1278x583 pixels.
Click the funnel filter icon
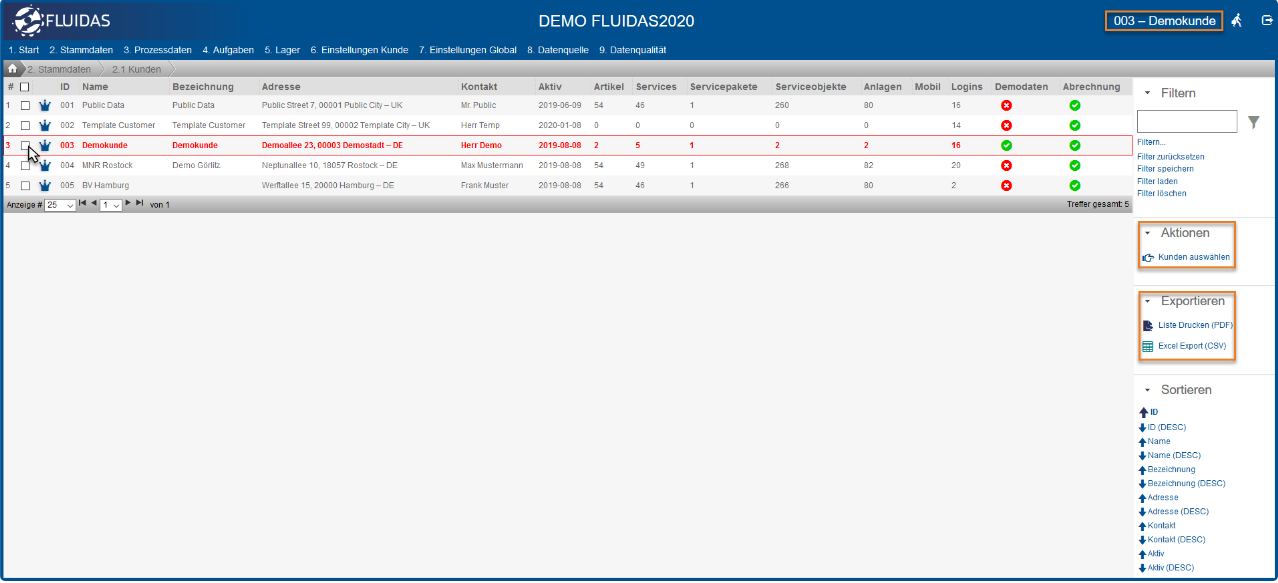tap(1254, 122)
